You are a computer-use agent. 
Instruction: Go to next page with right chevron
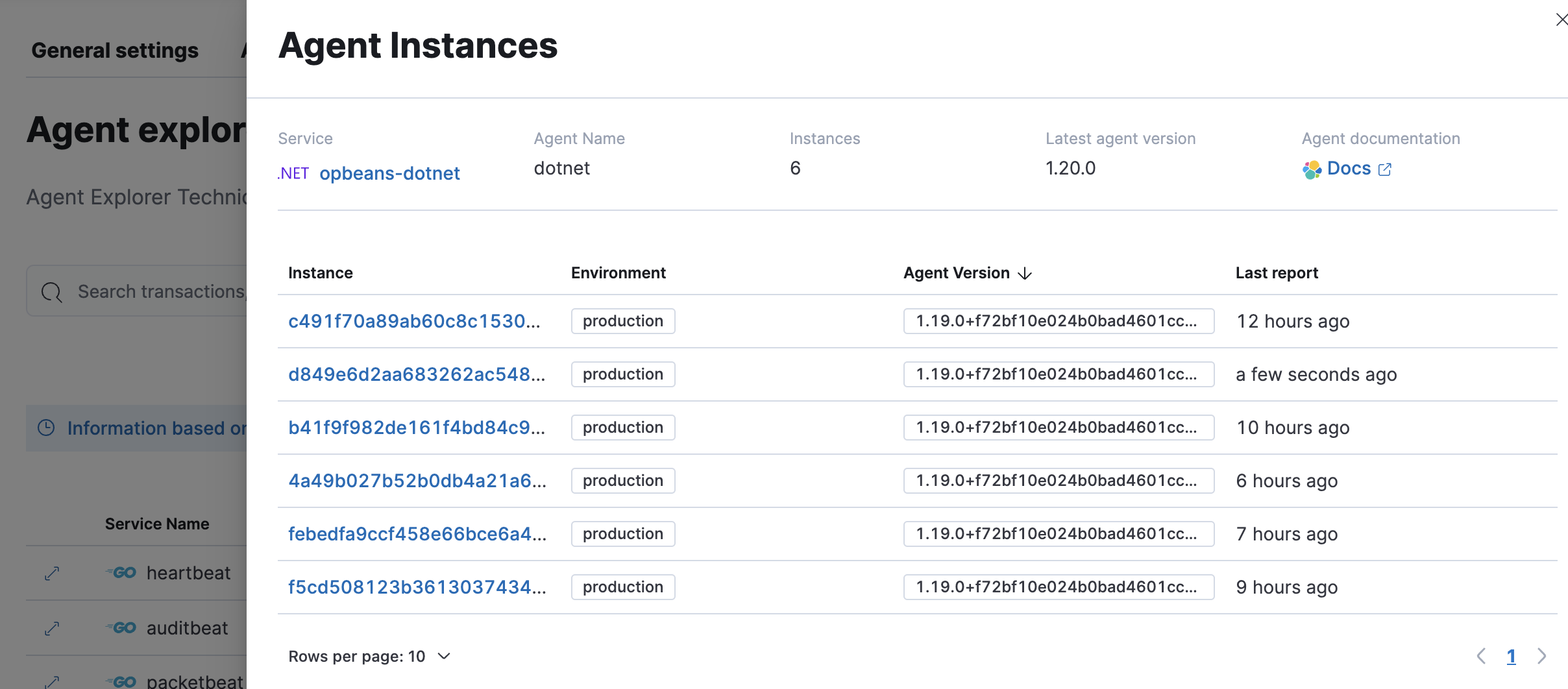(x=1543, y=656)
